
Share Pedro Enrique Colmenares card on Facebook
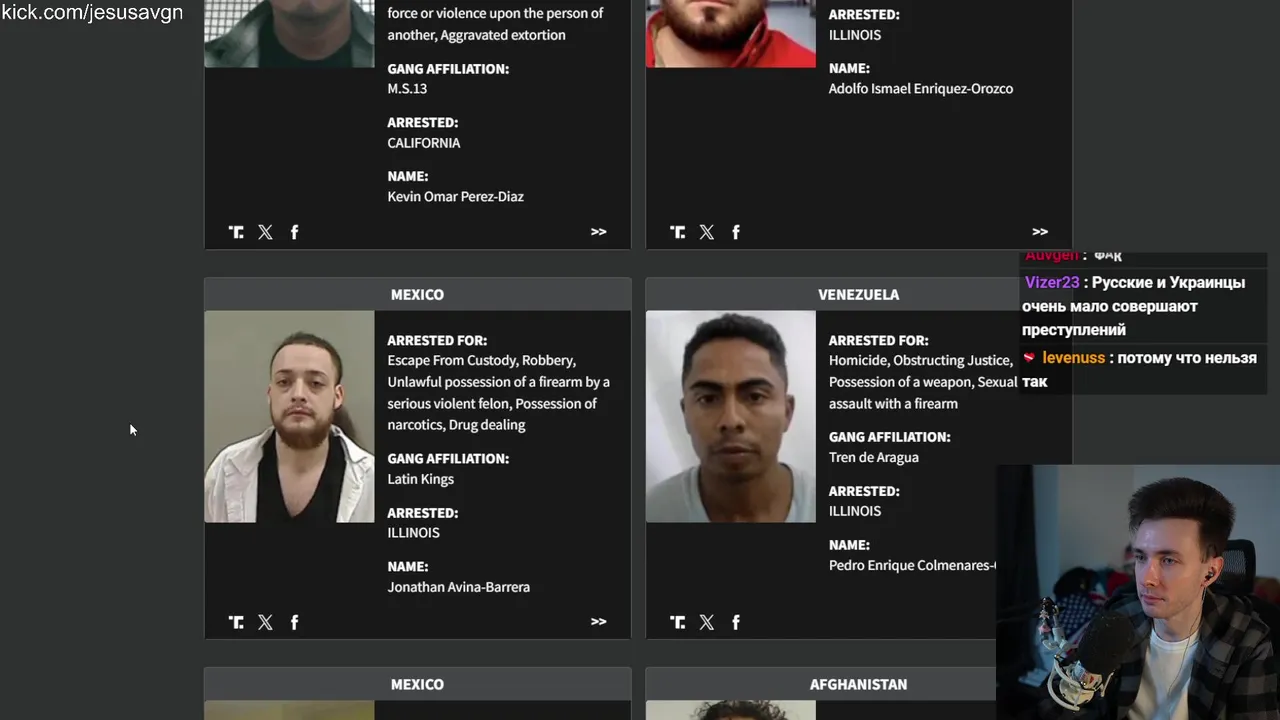coord(736,622)
